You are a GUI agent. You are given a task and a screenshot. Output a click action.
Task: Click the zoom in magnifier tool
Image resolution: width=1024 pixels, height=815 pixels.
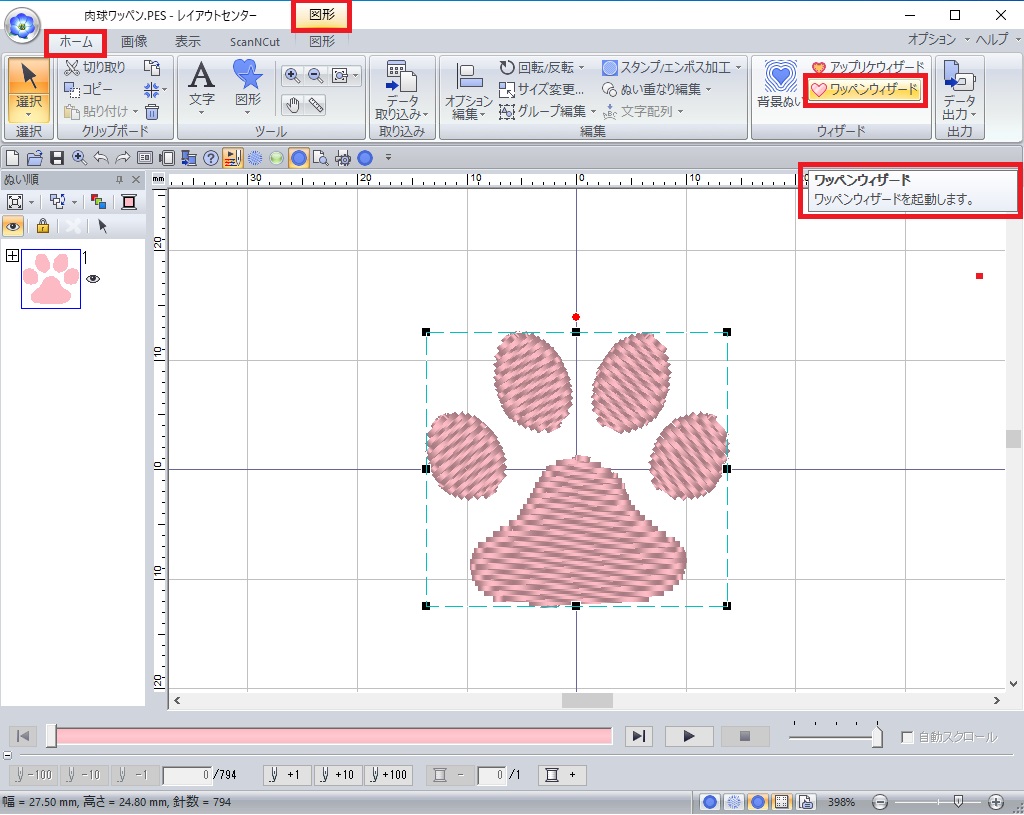pyautogui.click(x=292, y=75)
